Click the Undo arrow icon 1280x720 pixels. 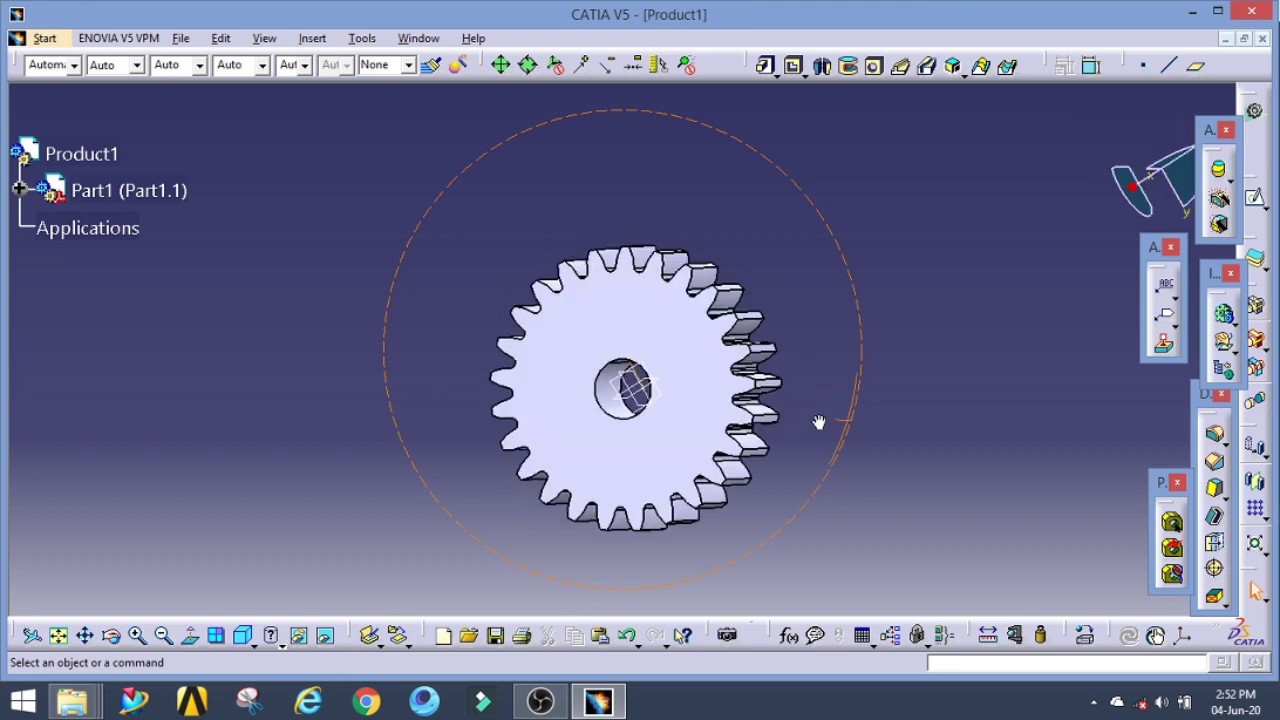[x=626, y=635]
